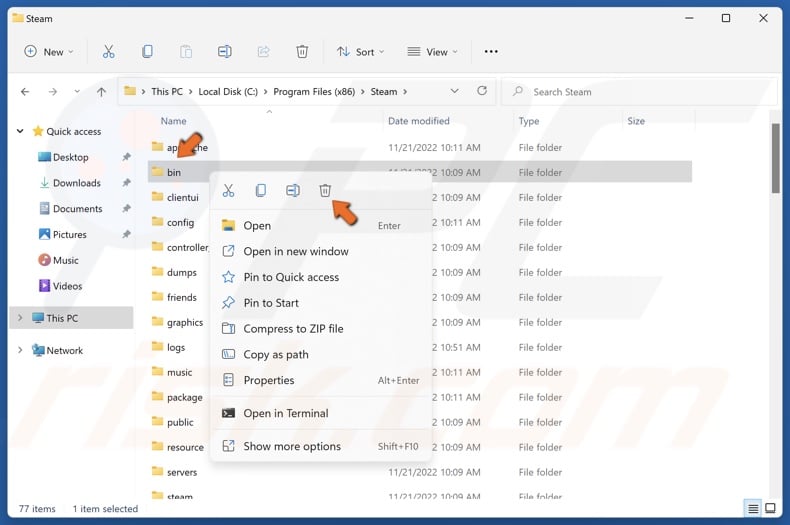This screenshot has height=525, width=790.
Task: Refresh the Steam folder view
Action: (x=482, y=91)
